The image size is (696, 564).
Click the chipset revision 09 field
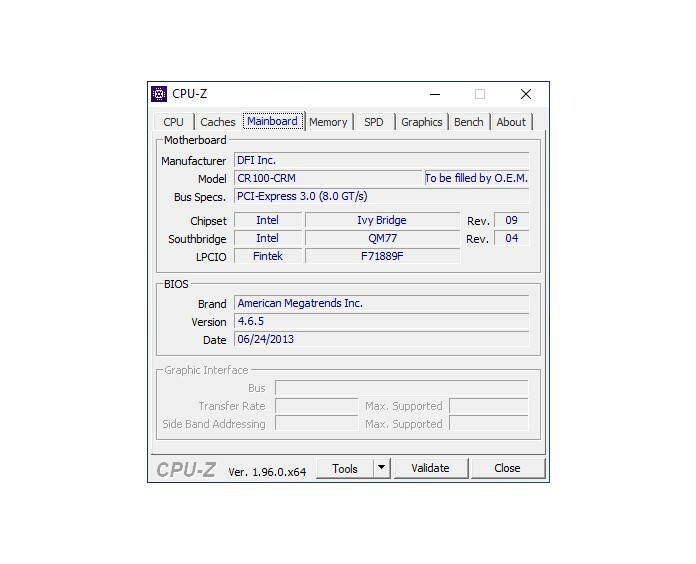coord(511,220)
